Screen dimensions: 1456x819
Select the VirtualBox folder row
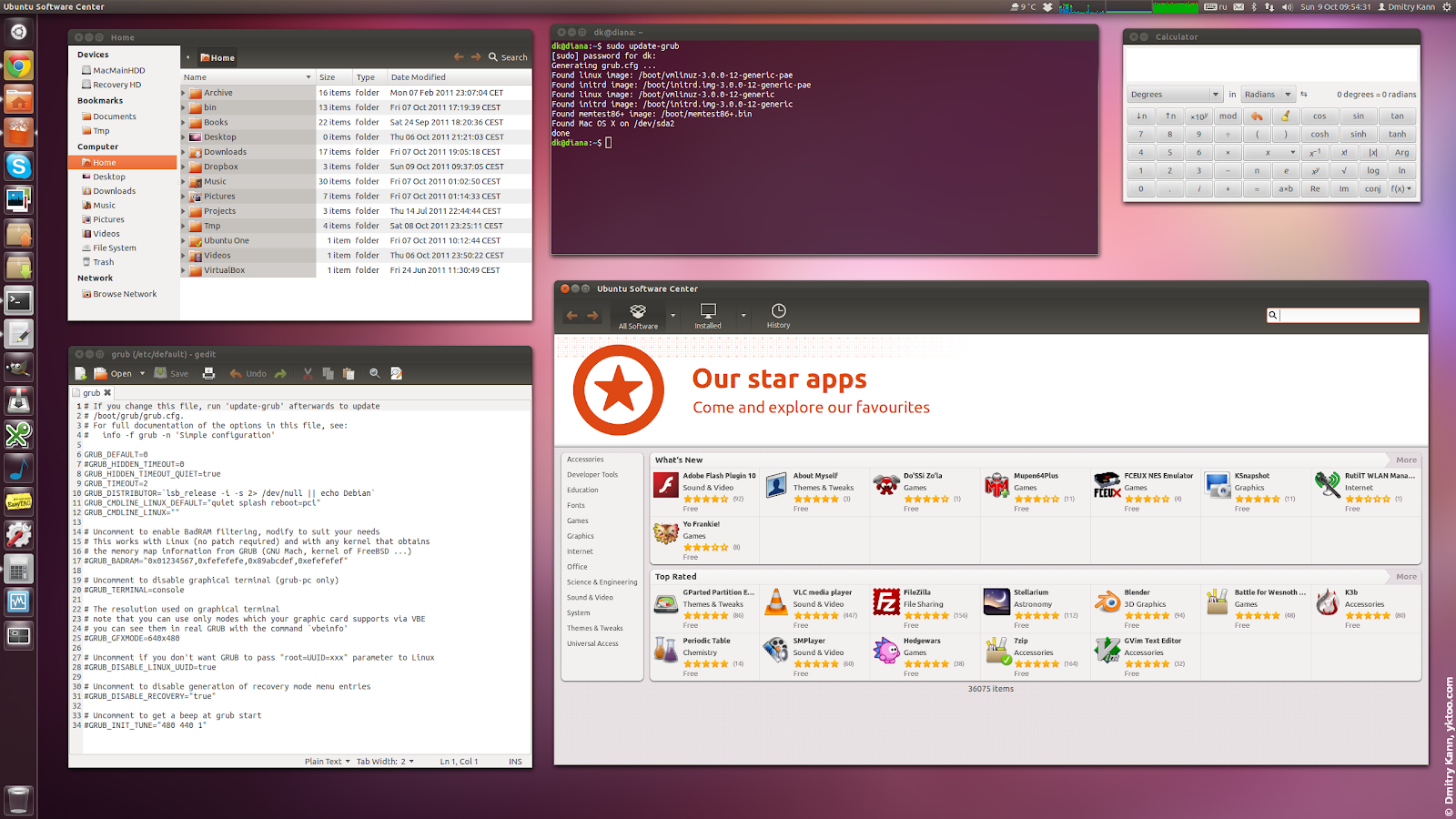pos(356,270)
